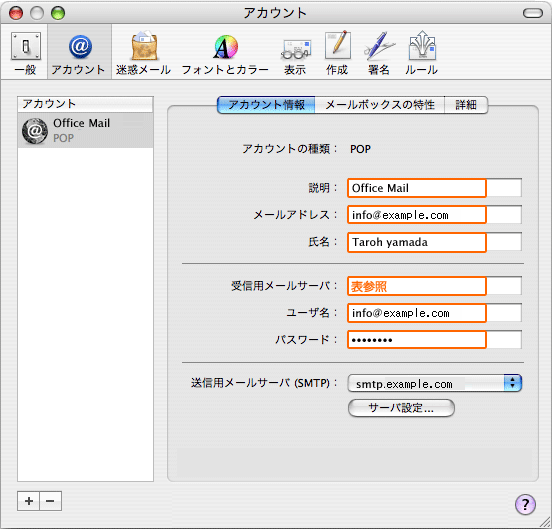The height and width of the screenshot is (529, 552).
Task: Select the アカウント @ toolbar icon
Action: click(x=80, y=53)
